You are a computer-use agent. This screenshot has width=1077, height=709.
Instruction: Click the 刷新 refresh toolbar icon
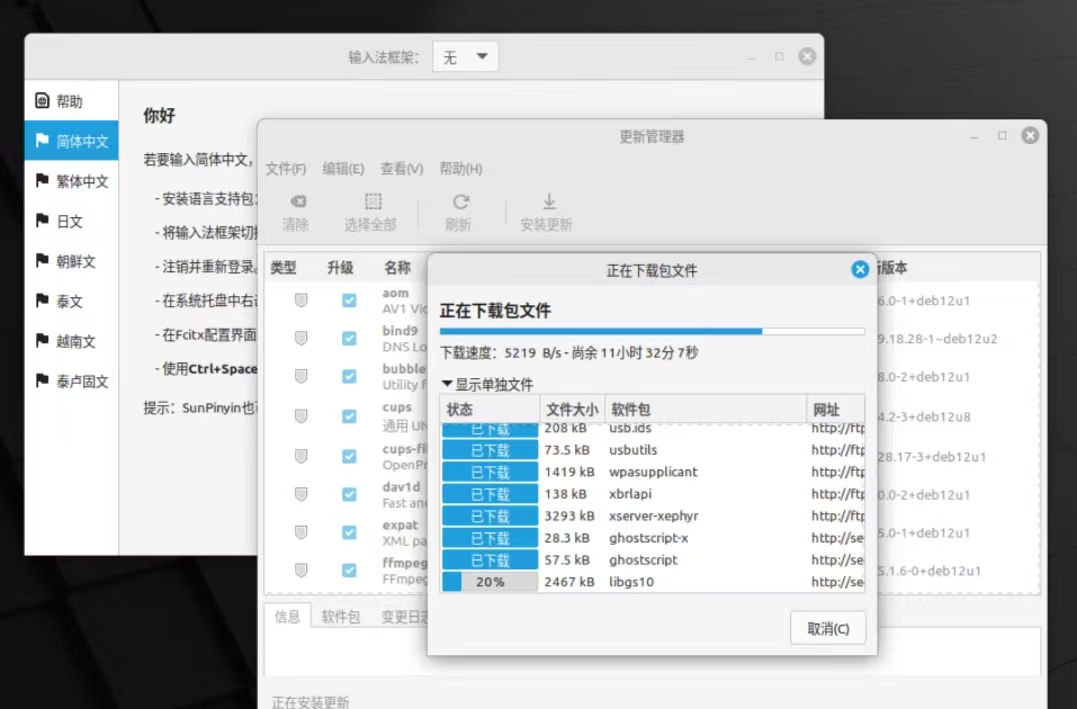coord(460,201)
